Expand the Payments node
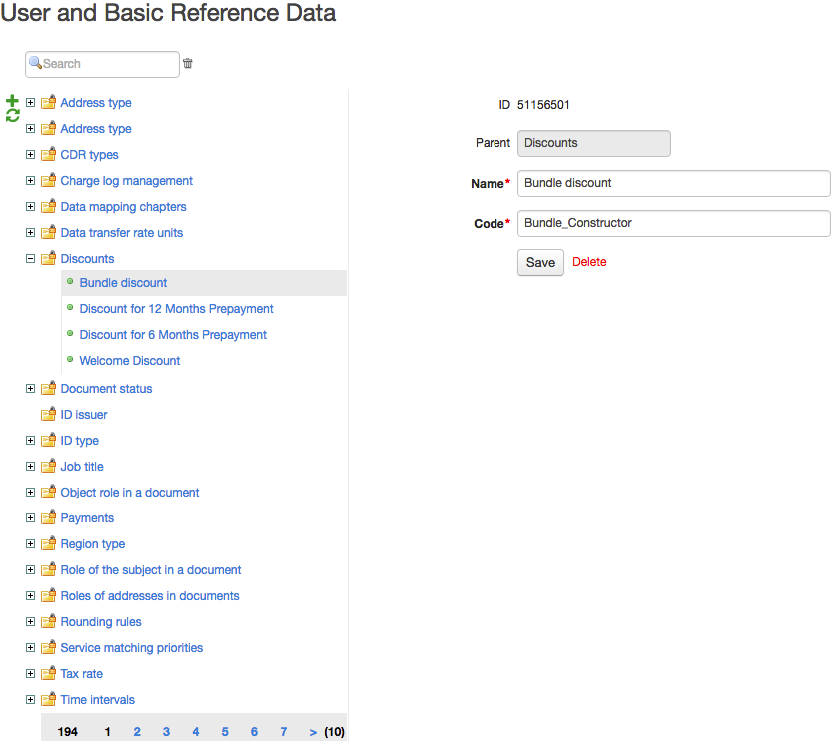834x745 pixels. tap(30, 517)
